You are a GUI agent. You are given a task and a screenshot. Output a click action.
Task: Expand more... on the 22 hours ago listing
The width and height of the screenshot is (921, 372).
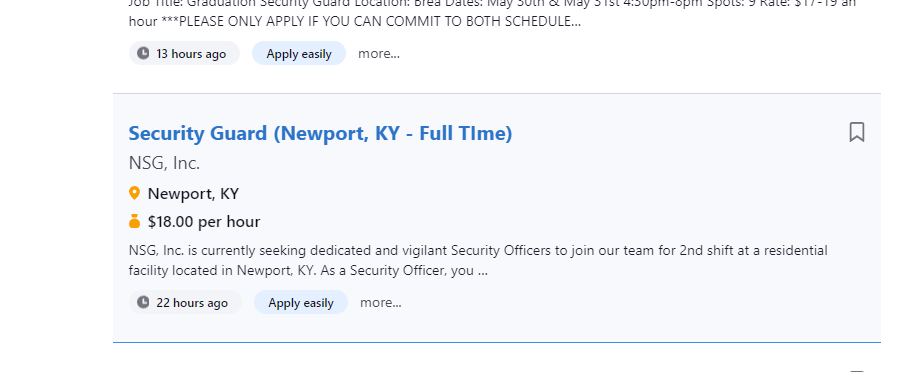click(381, 303)
